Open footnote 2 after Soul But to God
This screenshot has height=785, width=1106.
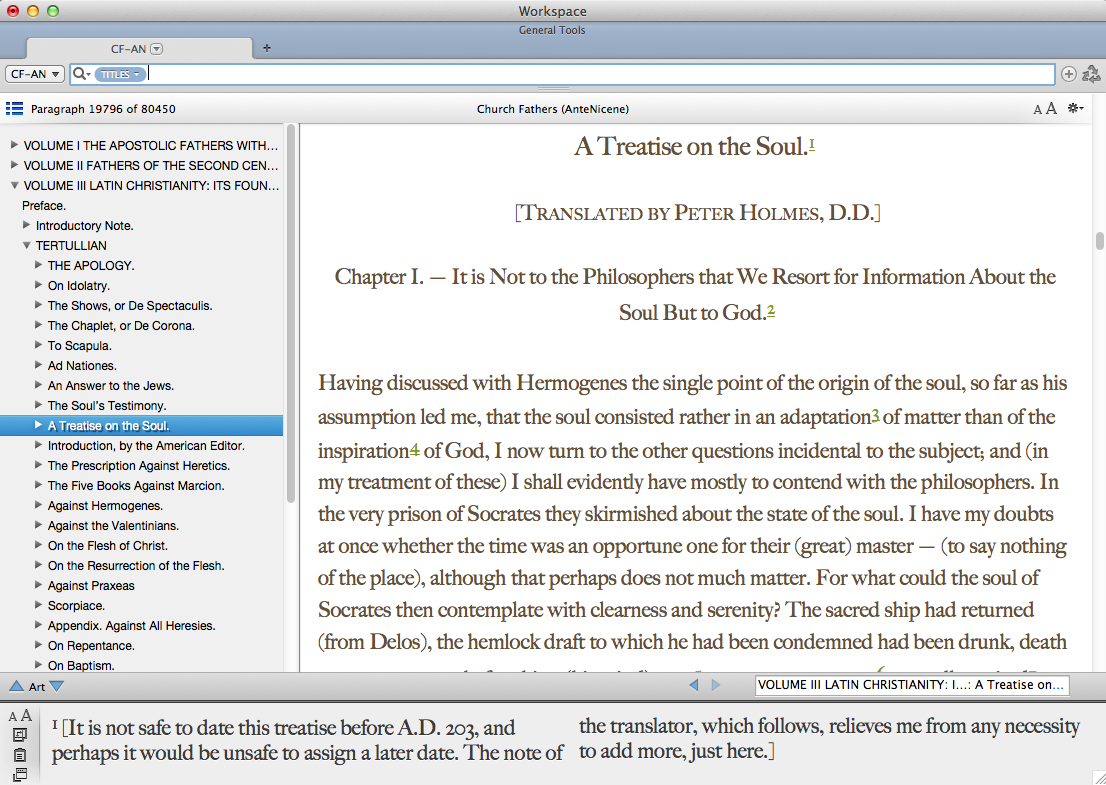point(771,310)
